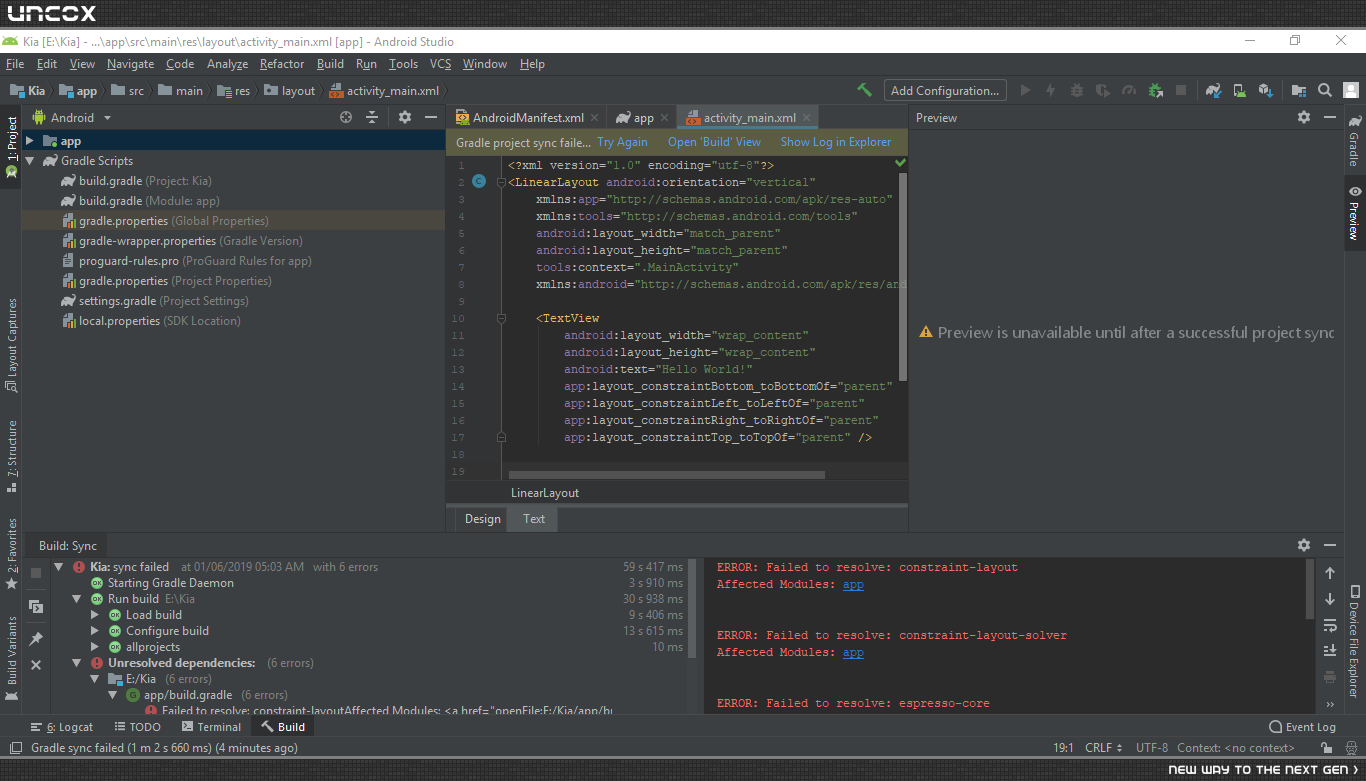Click the Add Configuration... button
Screen dimensions: 1366x781
[945, 90]
